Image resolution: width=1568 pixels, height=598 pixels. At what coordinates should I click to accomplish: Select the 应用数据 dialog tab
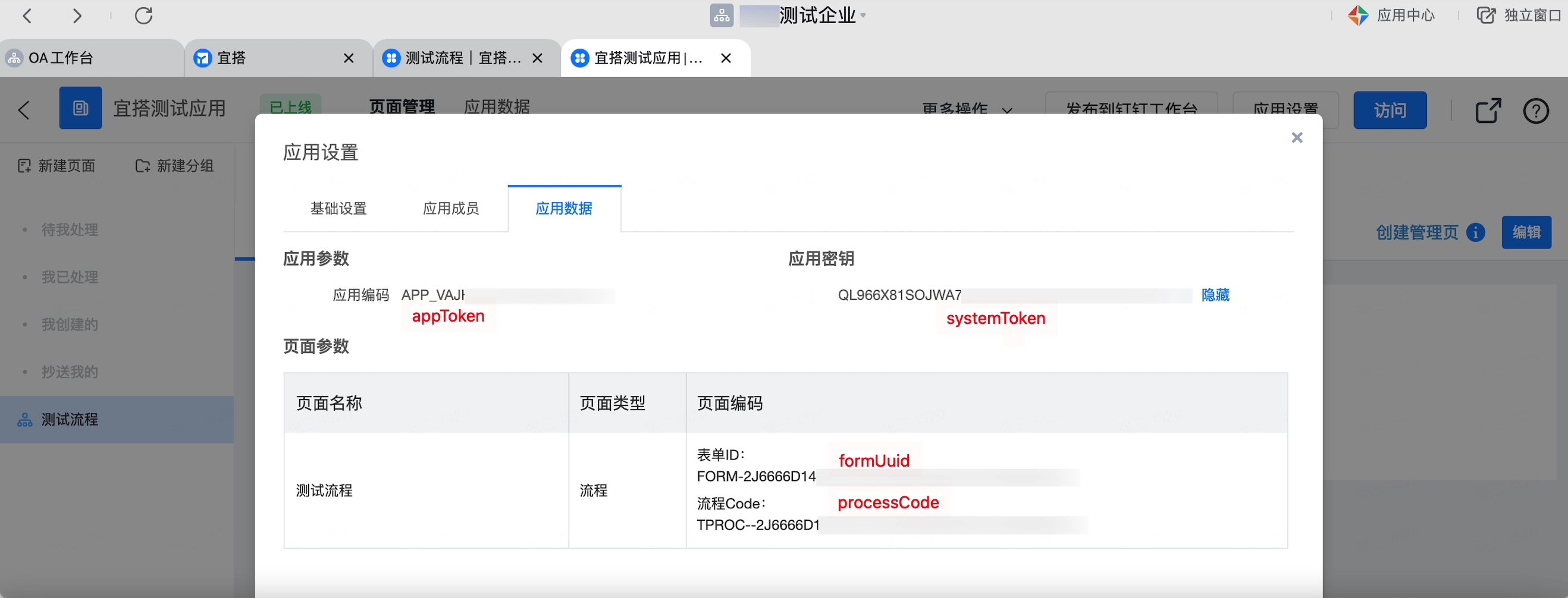coord(564,208)
